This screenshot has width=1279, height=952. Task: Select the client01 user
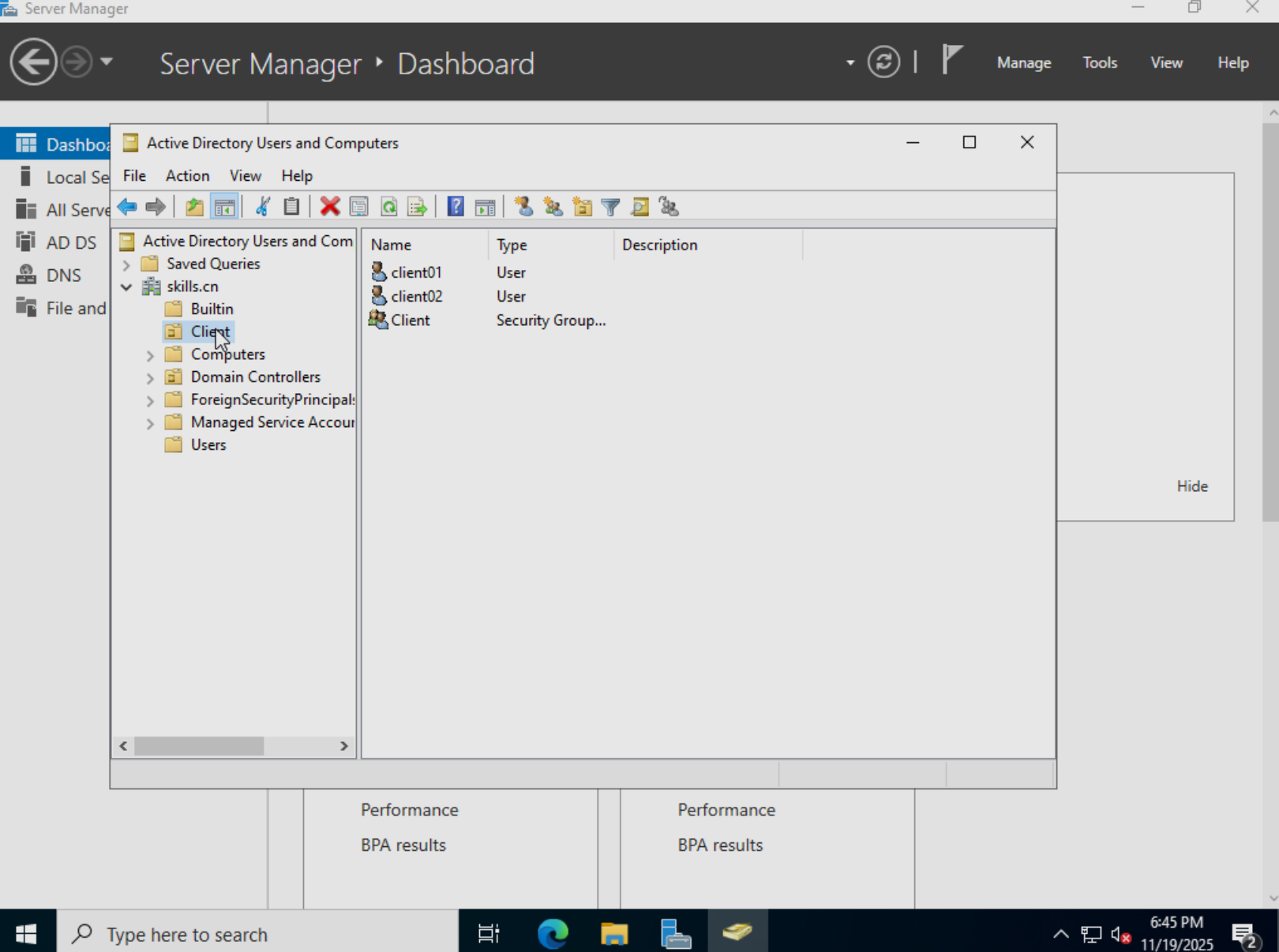pyautogui.click(x=416, y=272)
